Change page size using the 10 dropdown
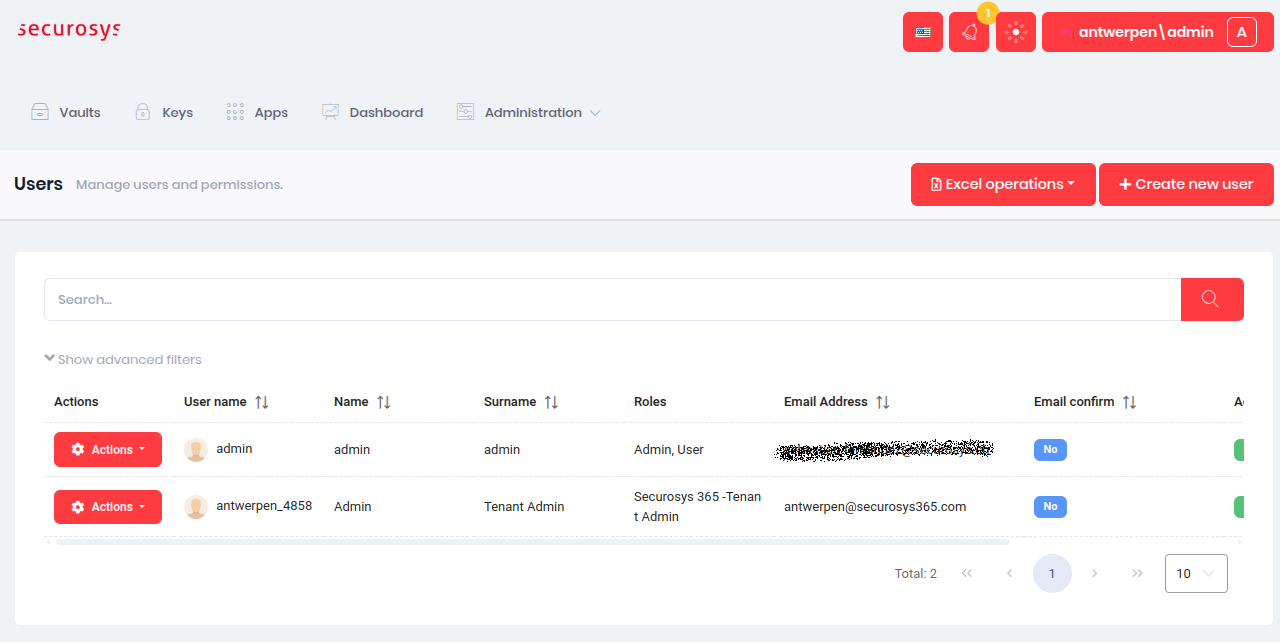The width and height of the screenshot is (1280, 642). [1196, 573]
